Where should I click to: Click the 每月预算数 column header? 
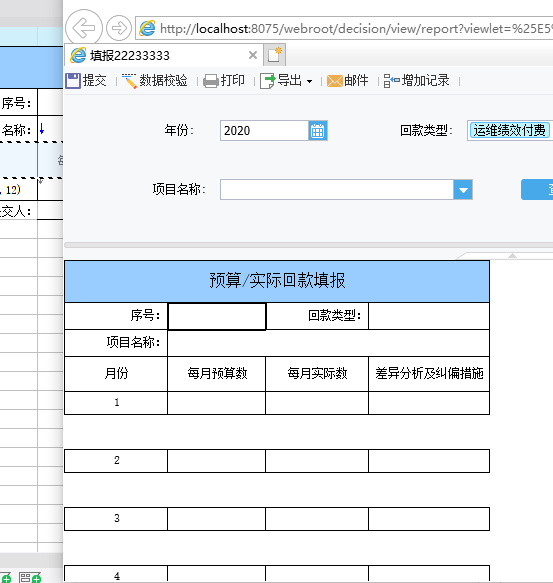coord(217,374)
